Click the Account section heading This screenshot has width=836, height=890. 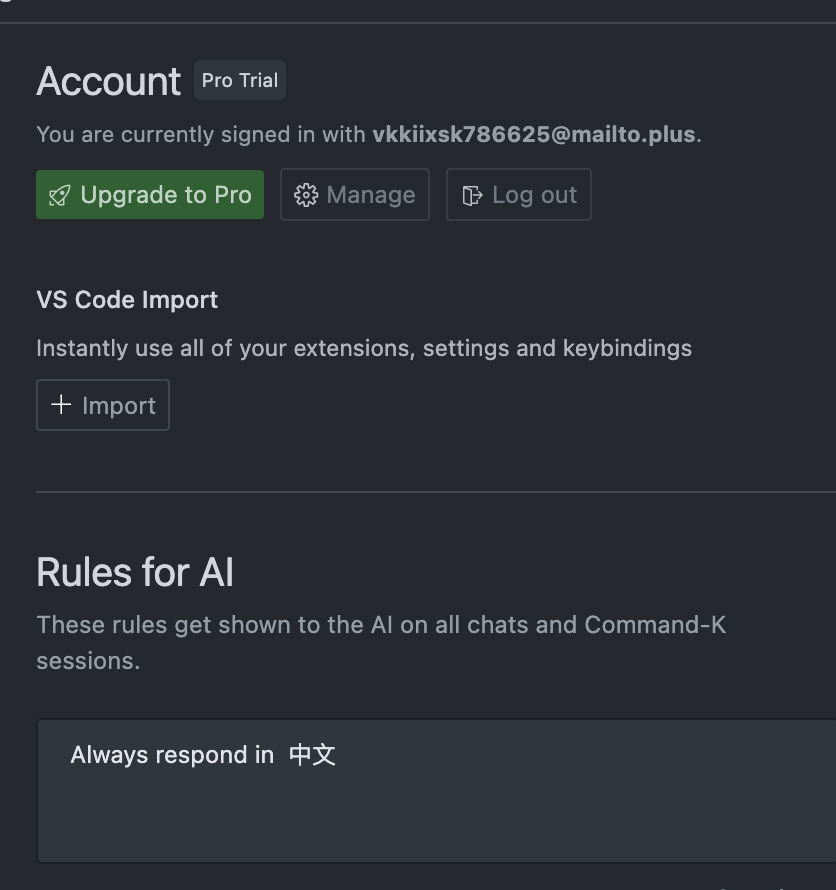pos(108,82)
